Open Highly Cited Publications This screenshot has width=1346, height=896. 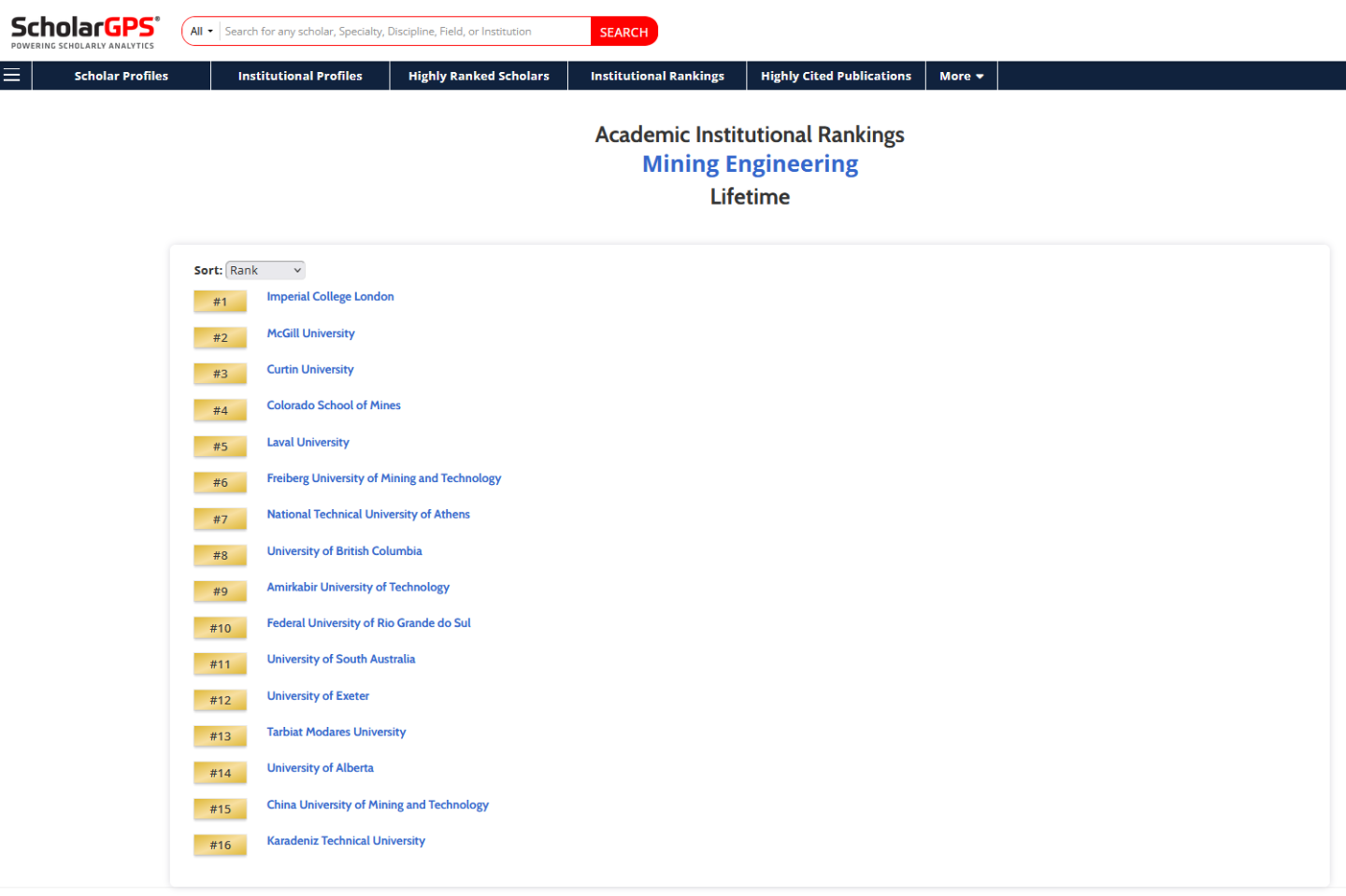[x=836, y=76]
